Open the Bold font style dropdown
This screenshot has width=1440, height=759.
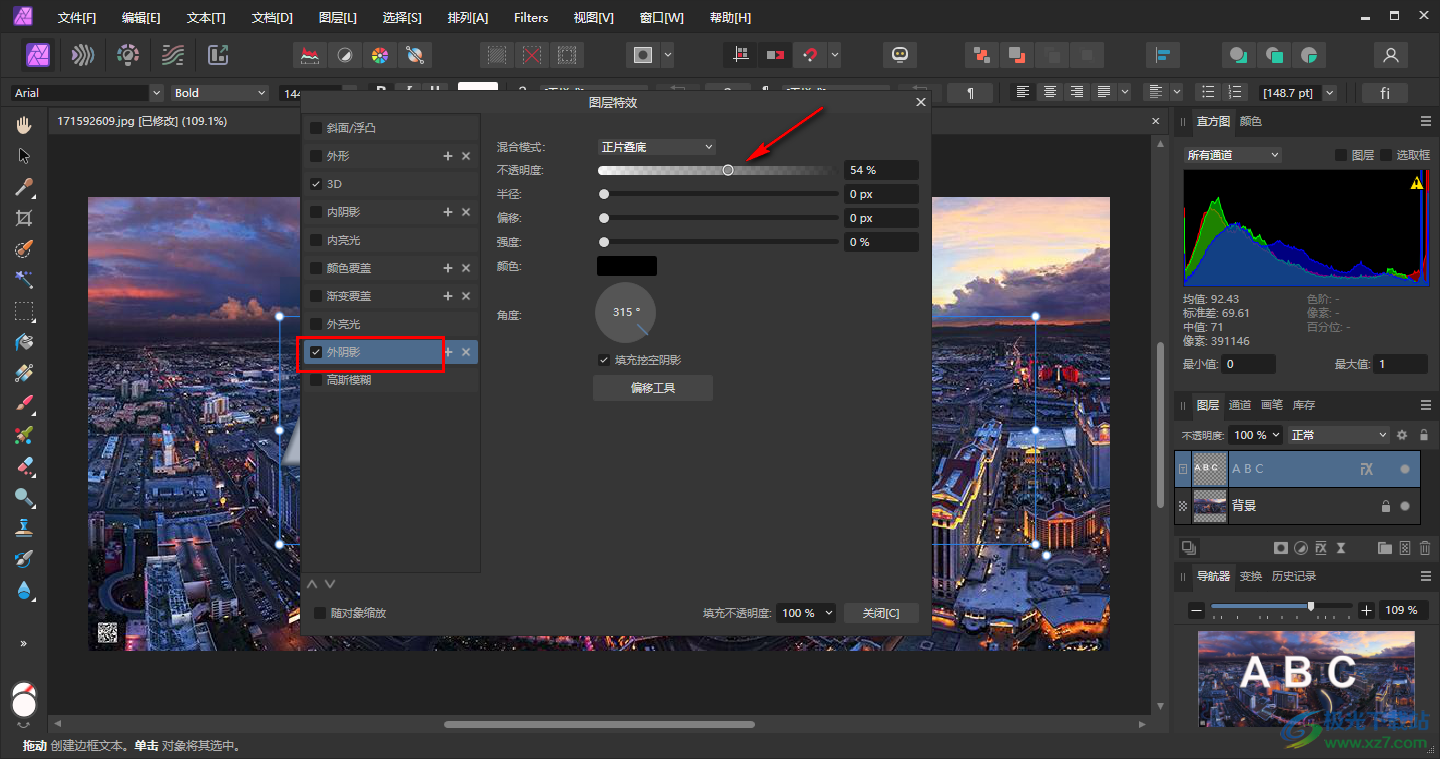click(x=220, y=93)
